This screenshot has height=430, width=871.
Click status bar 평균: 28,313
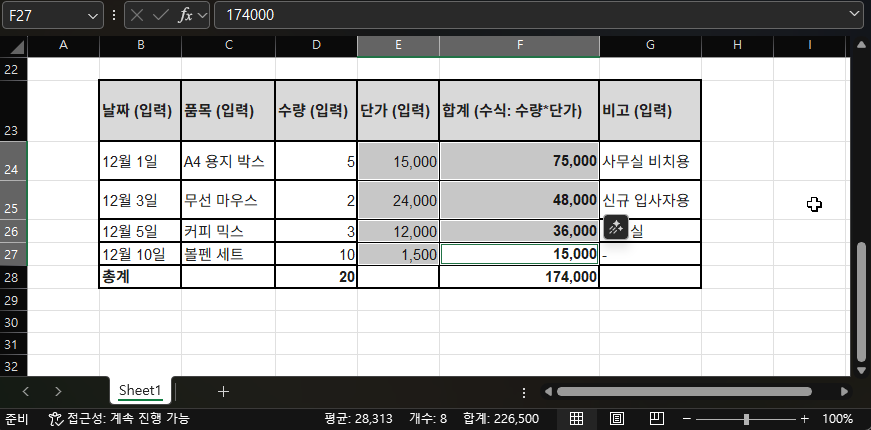359,419
